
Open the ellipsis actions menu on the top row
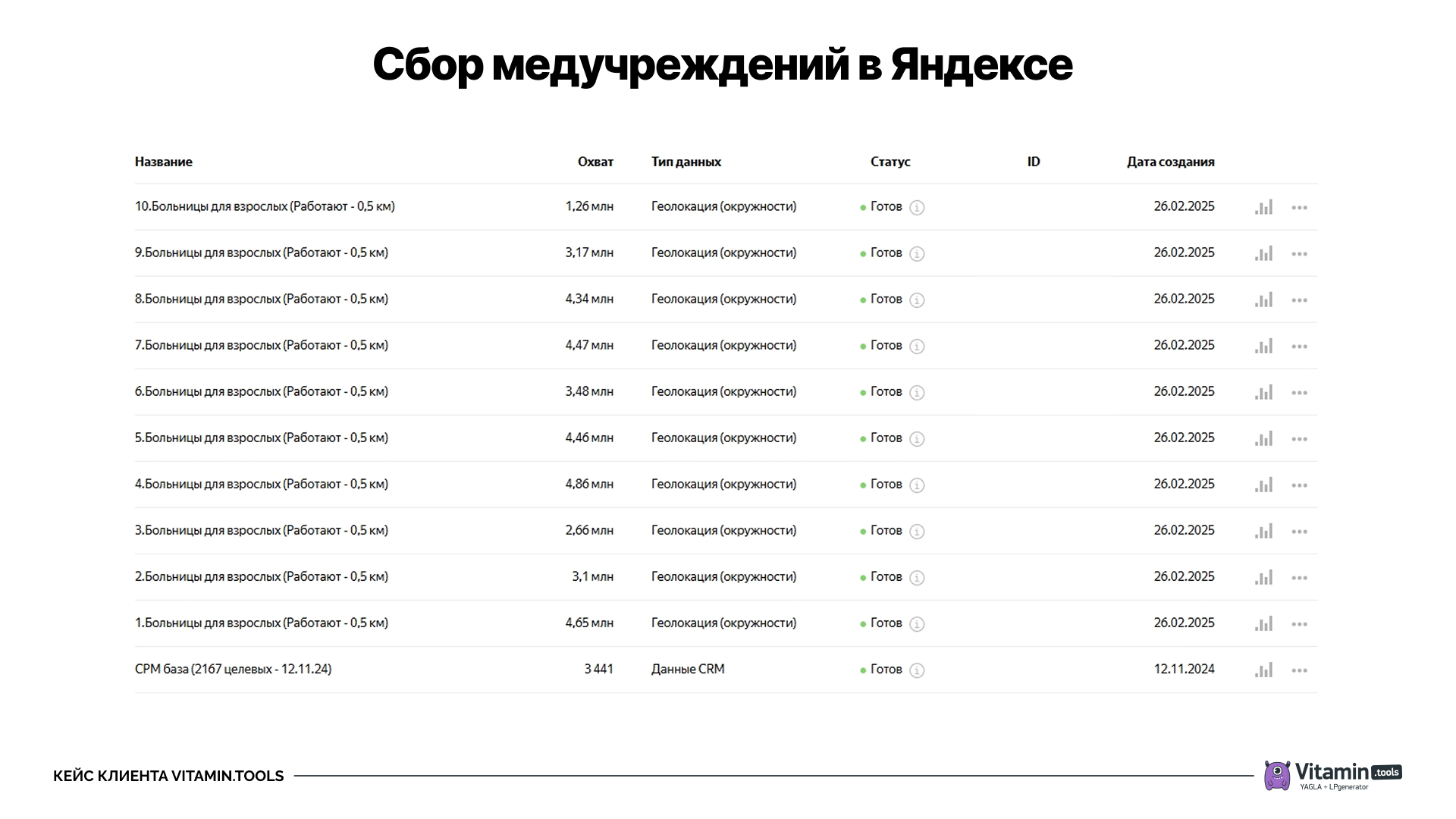1300,206
